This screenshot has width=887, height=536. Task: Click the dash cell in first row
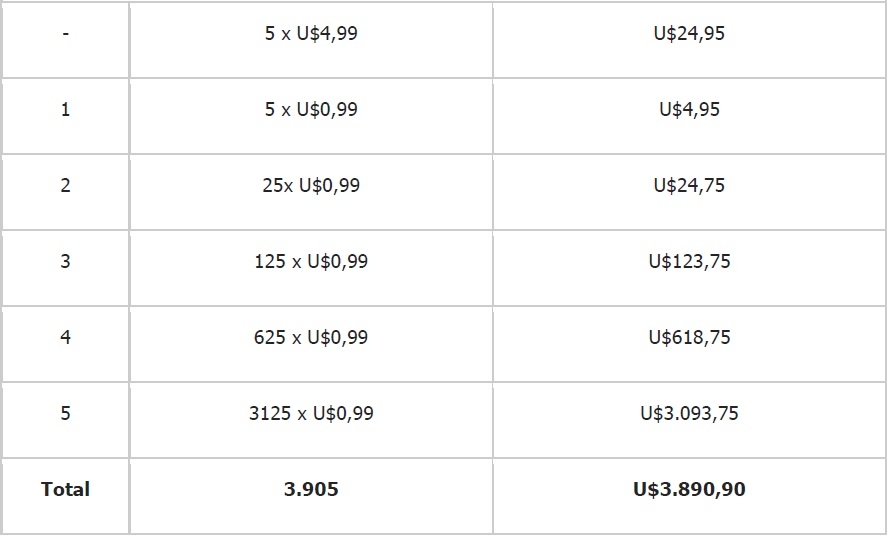pos(65,34)
